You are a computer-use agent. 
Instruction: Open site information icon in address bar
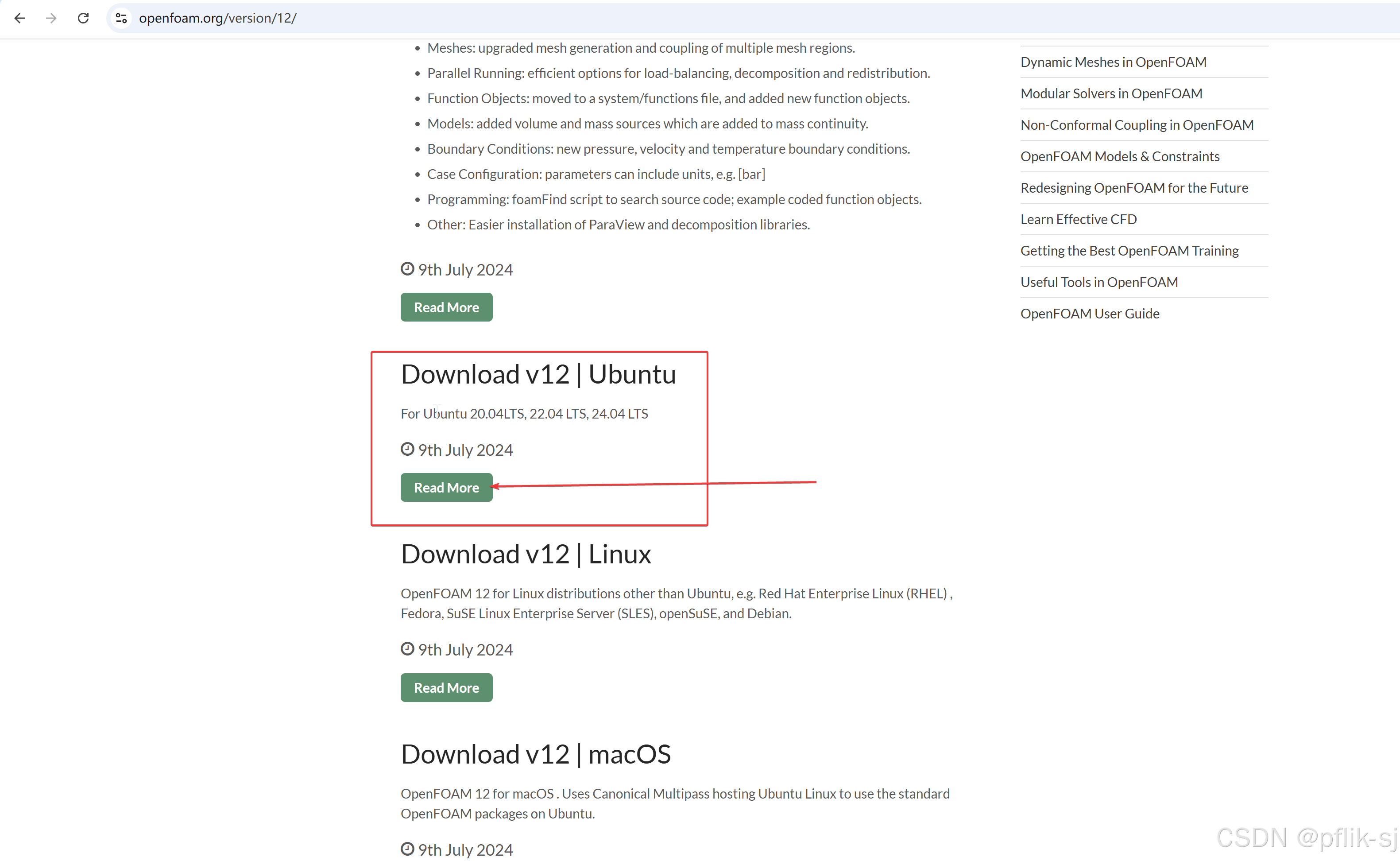pos(121,18)
